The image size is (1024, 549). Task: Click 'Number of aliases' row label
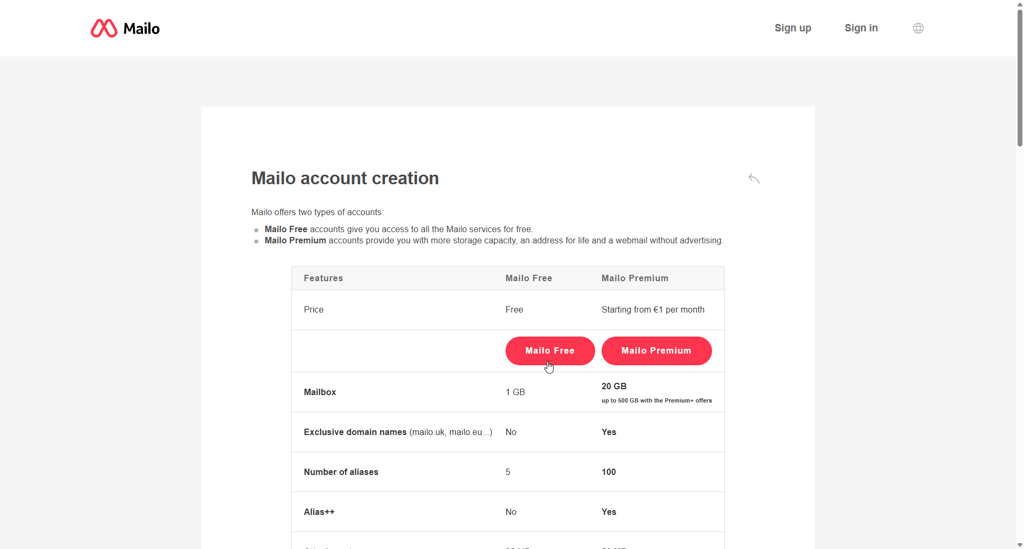pos(341,472)
